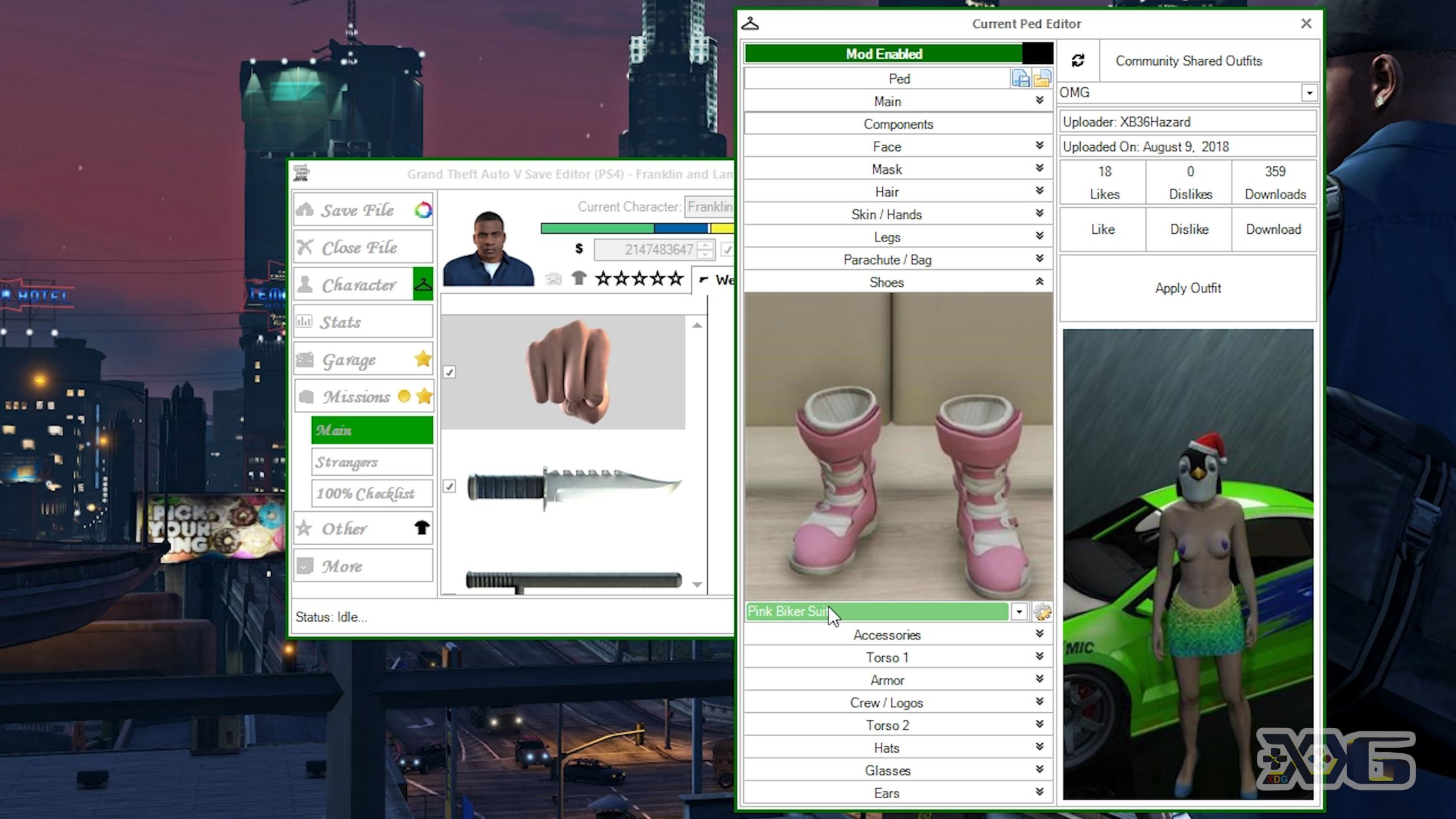
Task: Select the Strangers missions submenu
Action: [x=372, y=462]
